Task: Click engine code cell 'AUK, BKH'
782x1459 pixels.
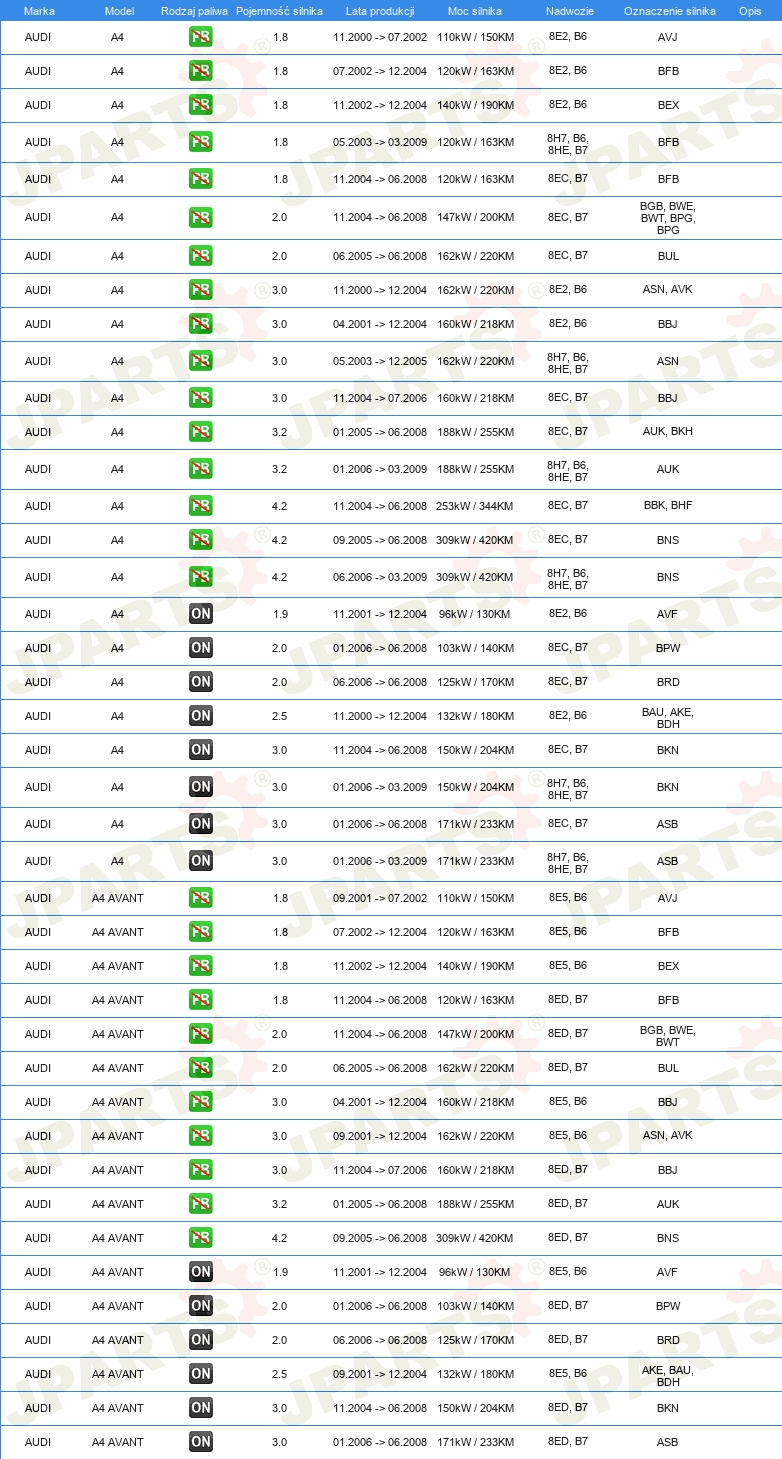Action: (668, 432)
